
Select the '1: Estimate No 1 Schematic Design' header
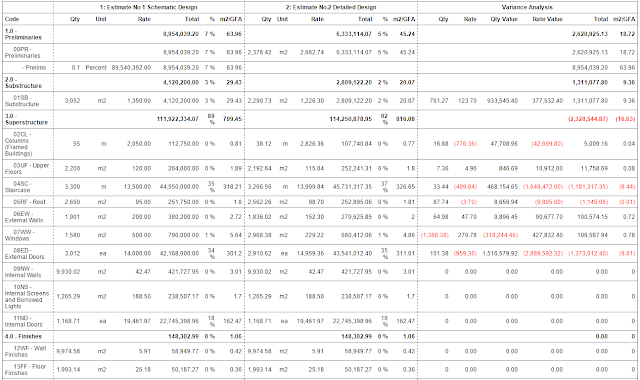[149, 7]
